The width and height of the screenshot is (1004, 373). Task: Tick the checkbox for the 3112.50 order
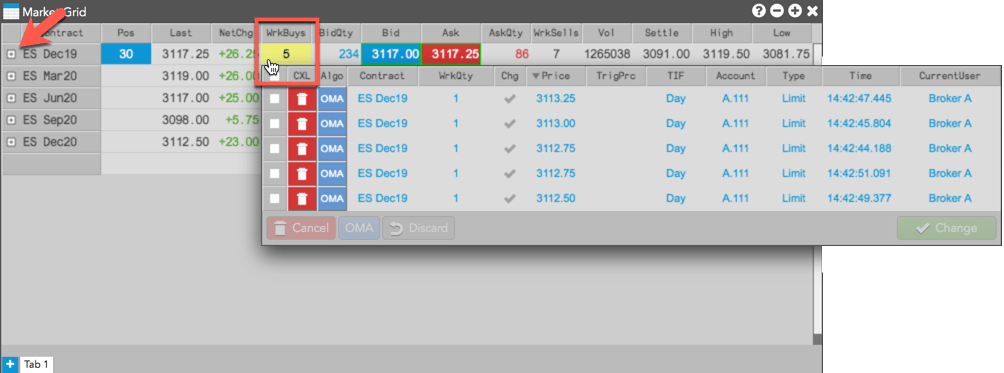(275, 198)
